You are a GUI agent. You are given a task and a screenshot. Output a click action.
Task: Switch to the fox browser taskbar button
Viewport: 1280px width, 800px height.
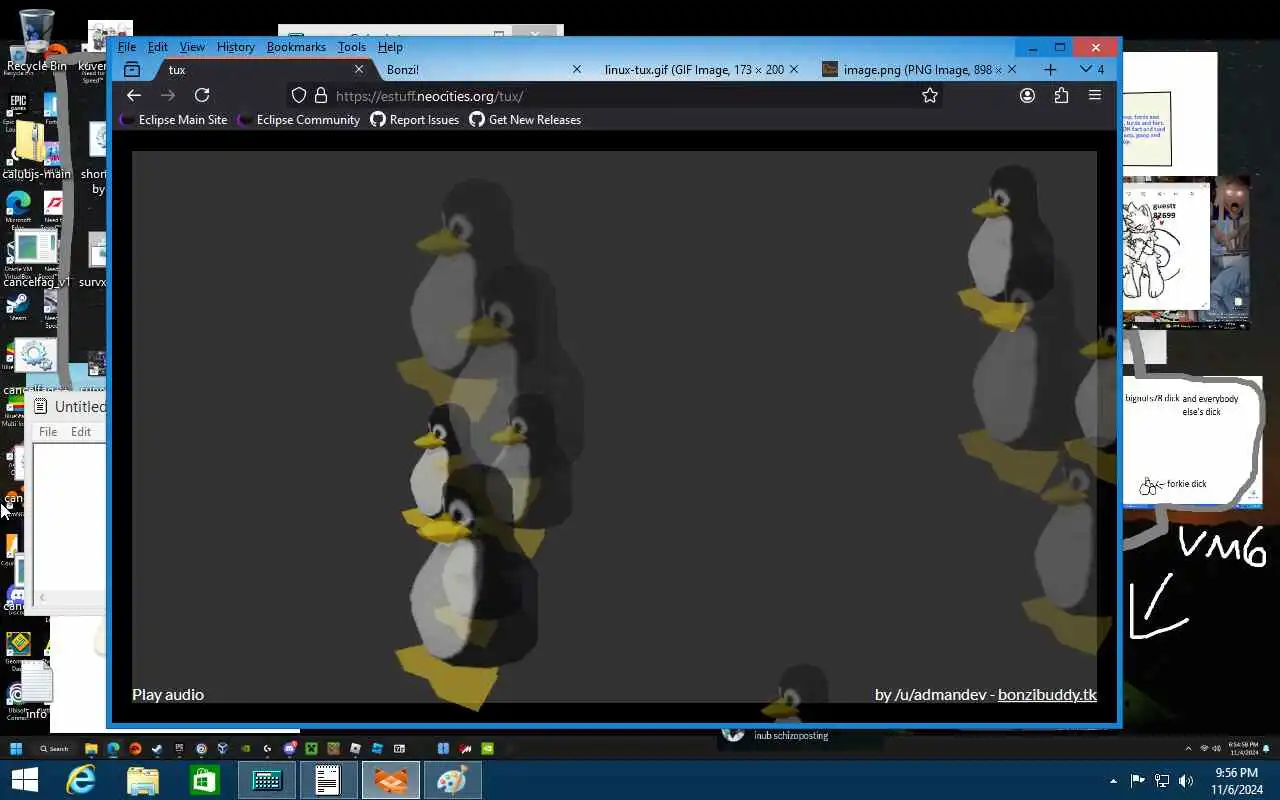pos(390,780)
